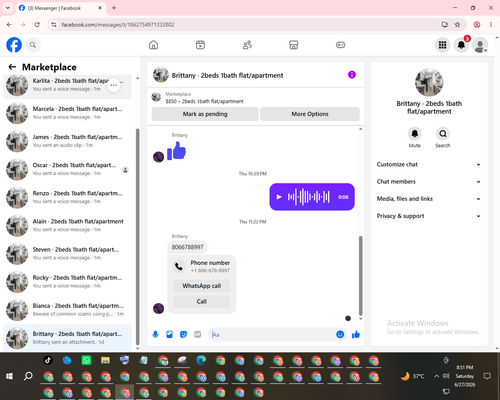This screenshot has height=400, width=500.
Task: Expand Chat members section
Action: (x=429, y=182)
